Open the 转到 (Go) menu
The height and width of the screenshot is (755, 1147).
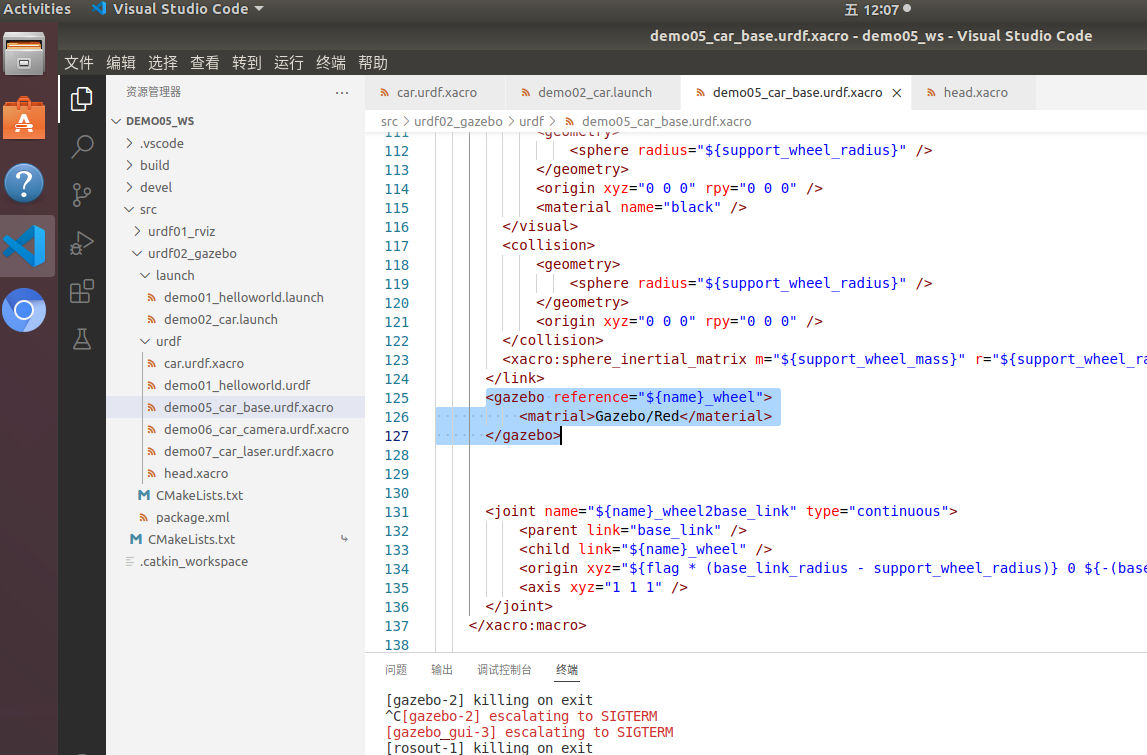(247, 63)
